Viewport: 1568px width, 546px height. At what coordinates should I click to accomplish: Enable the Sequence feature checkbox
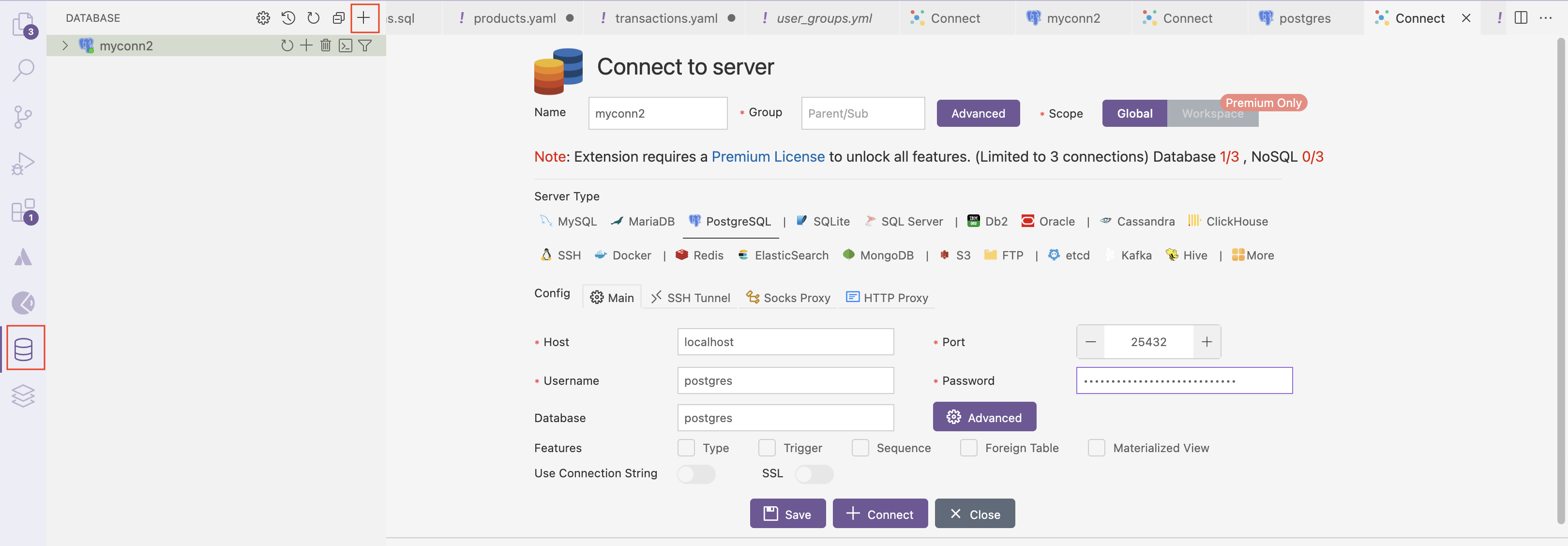(860, 448)
